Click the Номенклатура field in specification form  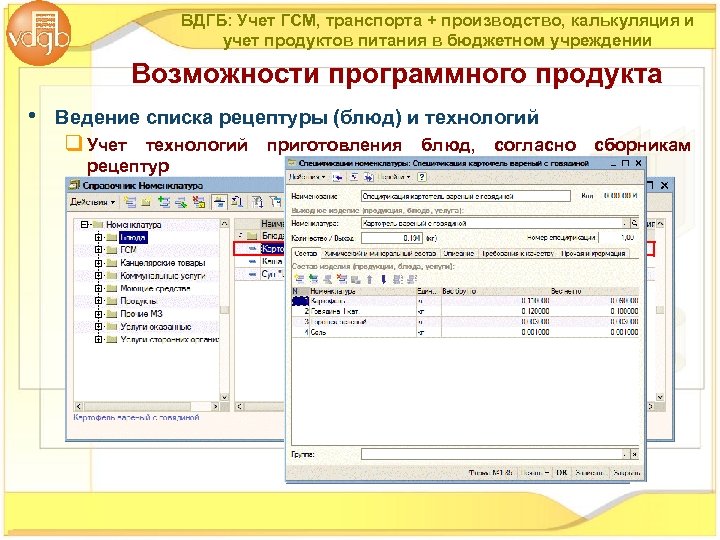coord(491,224)
